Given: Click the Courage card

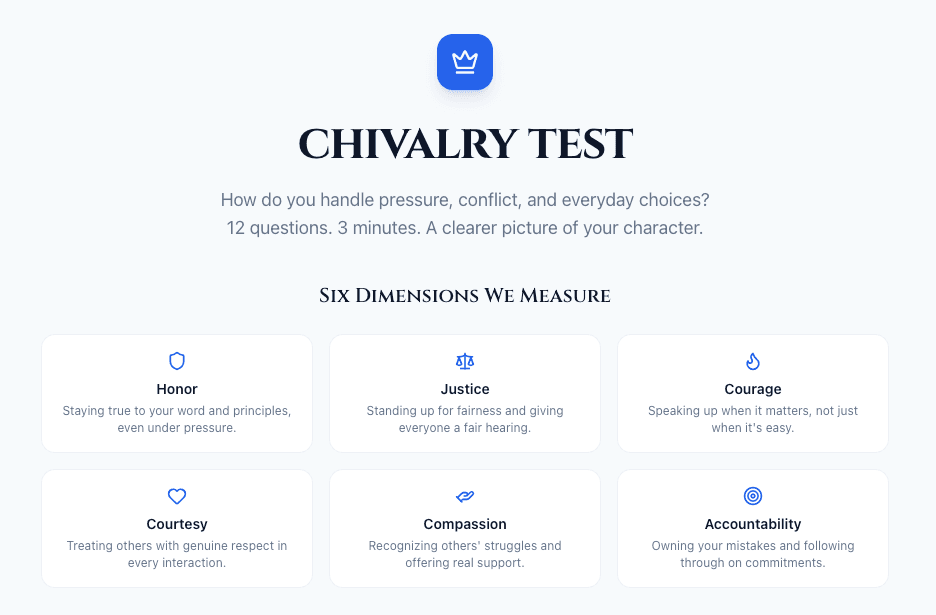Looking at the screenshot, I should click(753, 393).
